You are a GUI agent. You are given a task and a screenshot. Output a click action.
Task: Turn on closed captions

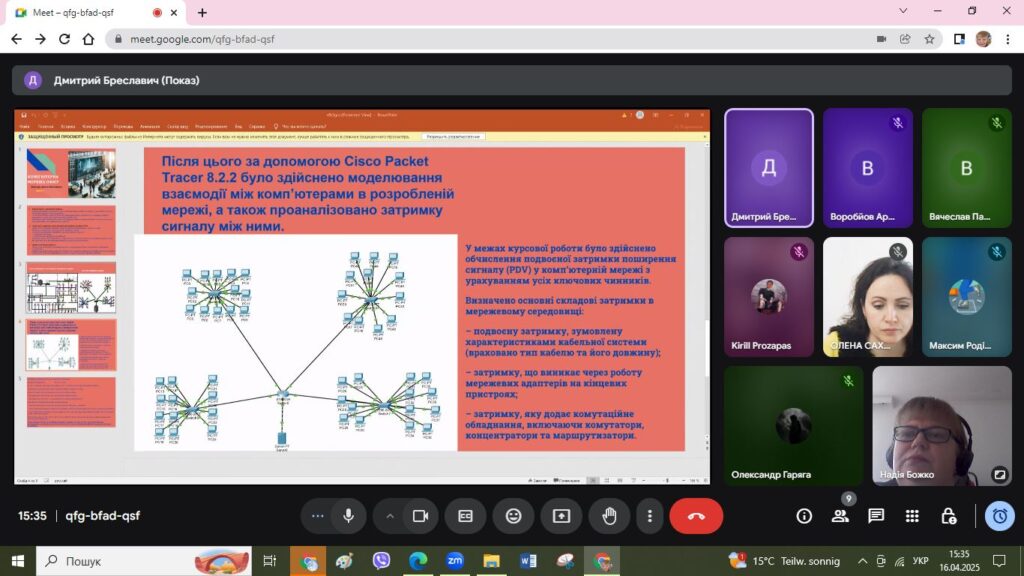(x=465, y=516)
